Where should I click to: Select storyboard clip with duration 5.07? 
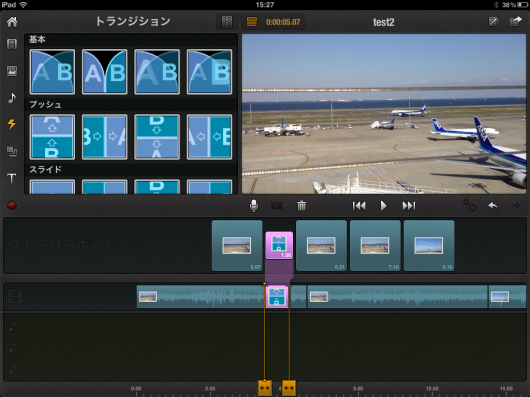pyautogui.click(x=237, y=246)
